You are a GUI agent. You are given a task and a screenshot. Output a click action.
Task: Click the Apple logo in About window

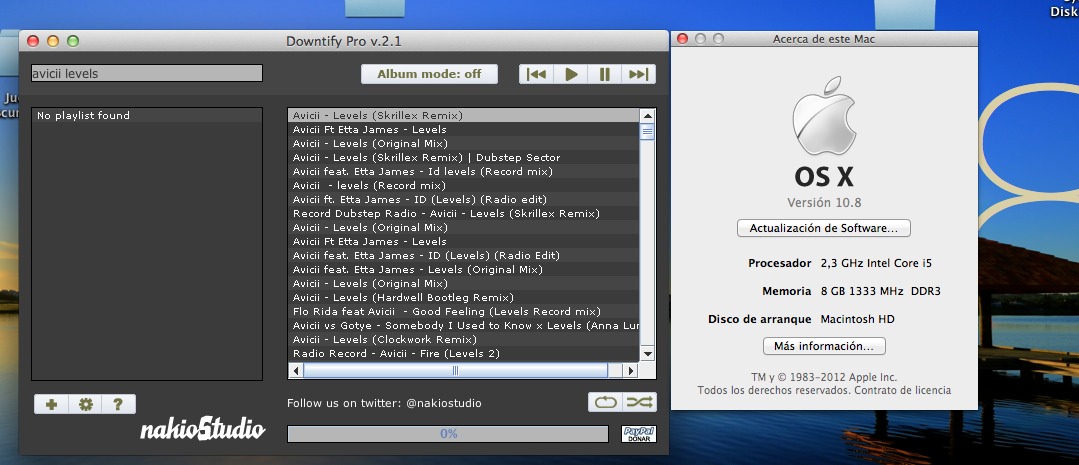coord(824,116)
